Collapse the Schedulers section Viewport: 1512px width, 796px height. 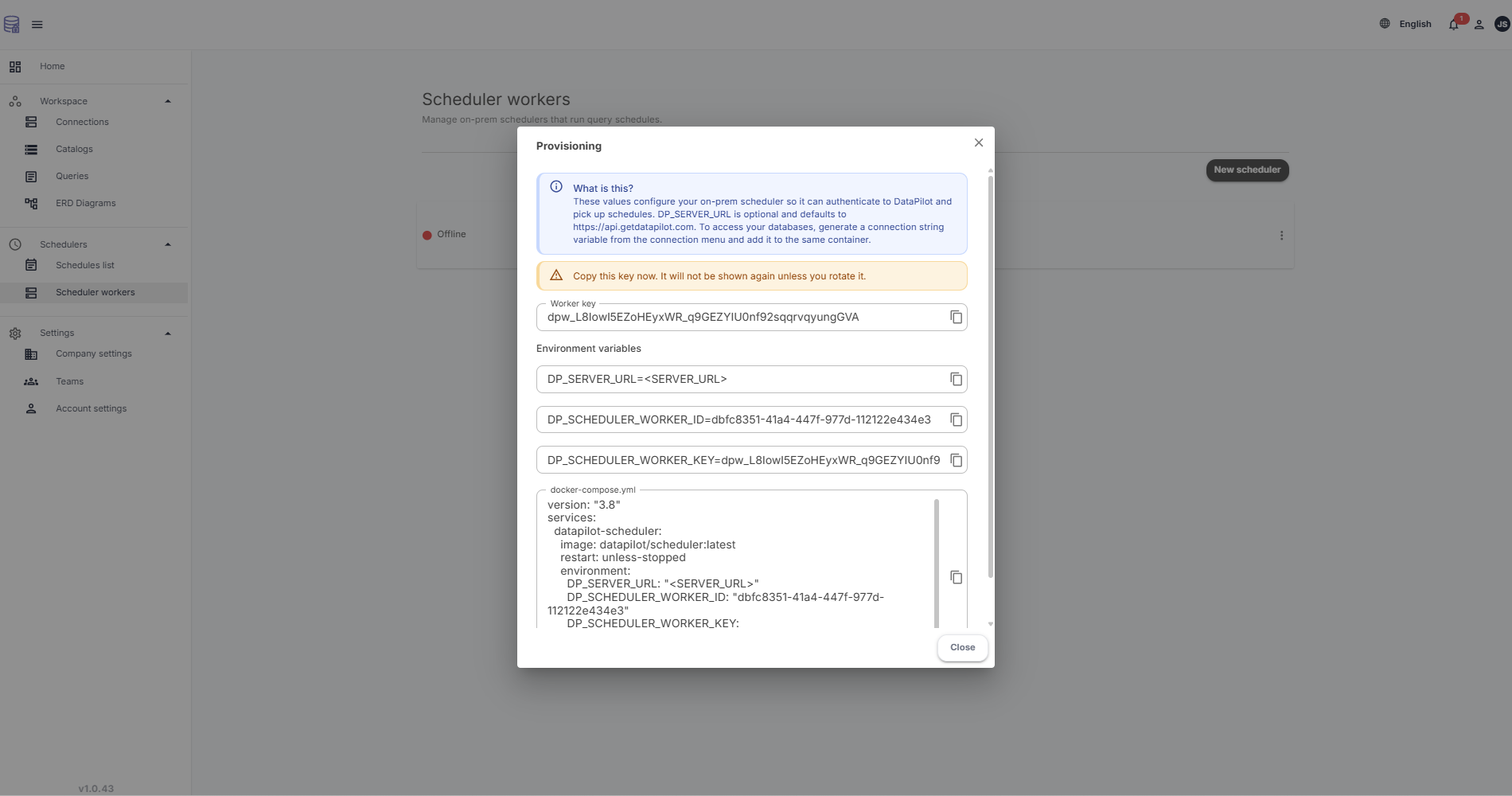[167, 244]
